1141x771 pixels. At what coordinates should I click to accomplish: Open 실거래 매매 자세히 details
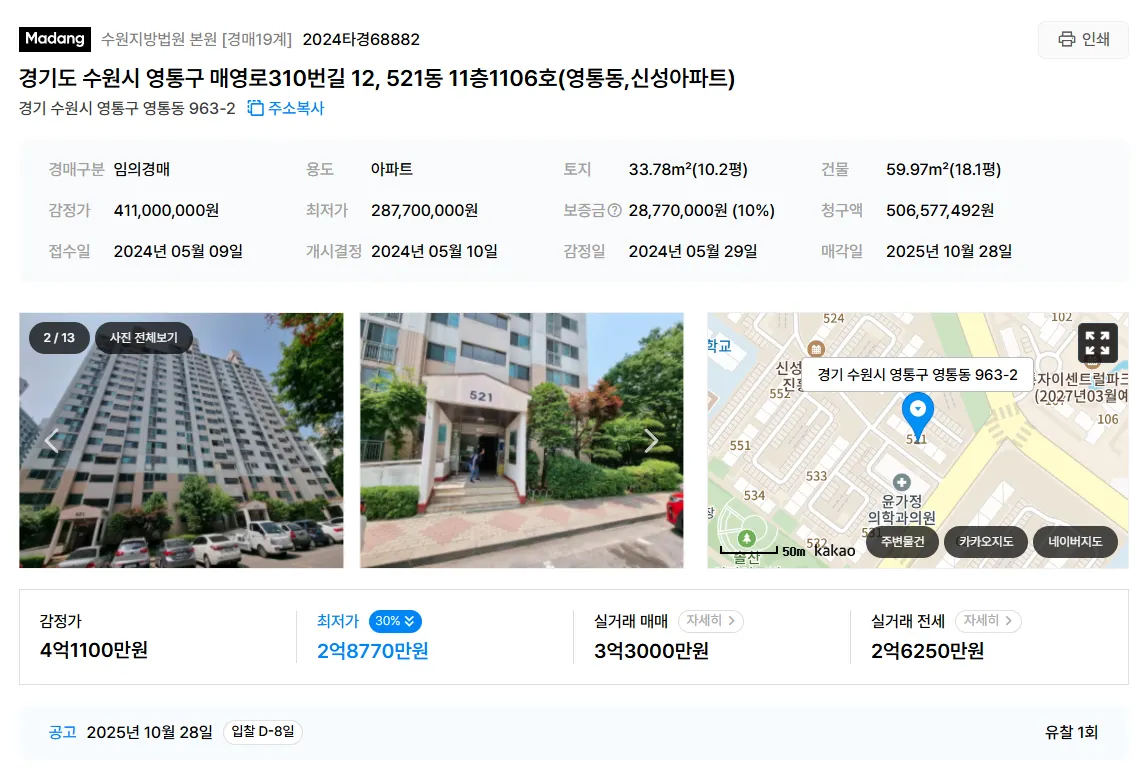point(710,620)
